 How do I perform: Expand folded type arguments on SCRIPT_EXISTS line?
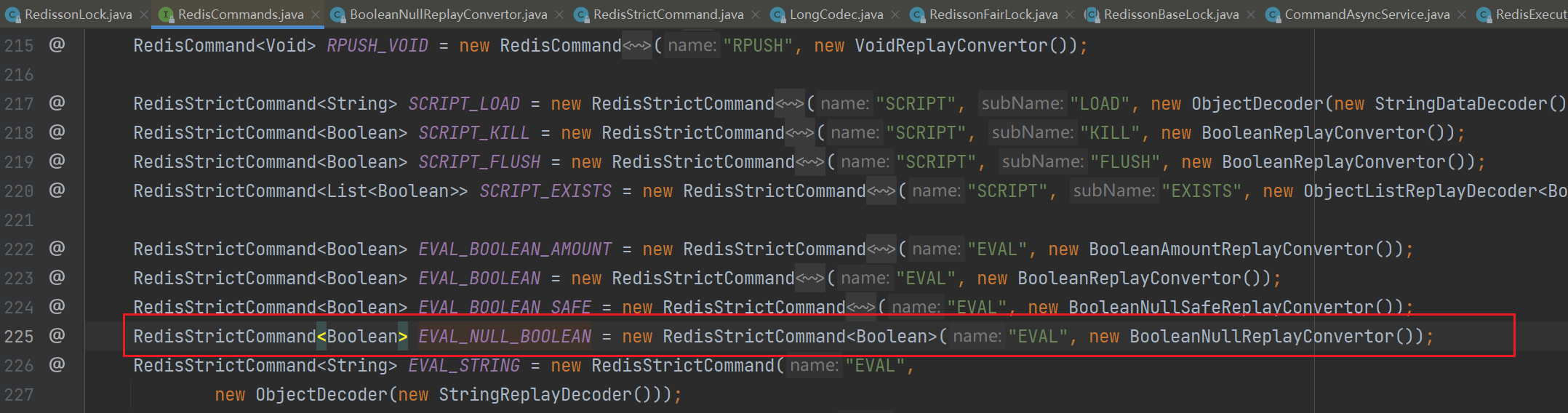pyautogui.click(x=881, y=191)
